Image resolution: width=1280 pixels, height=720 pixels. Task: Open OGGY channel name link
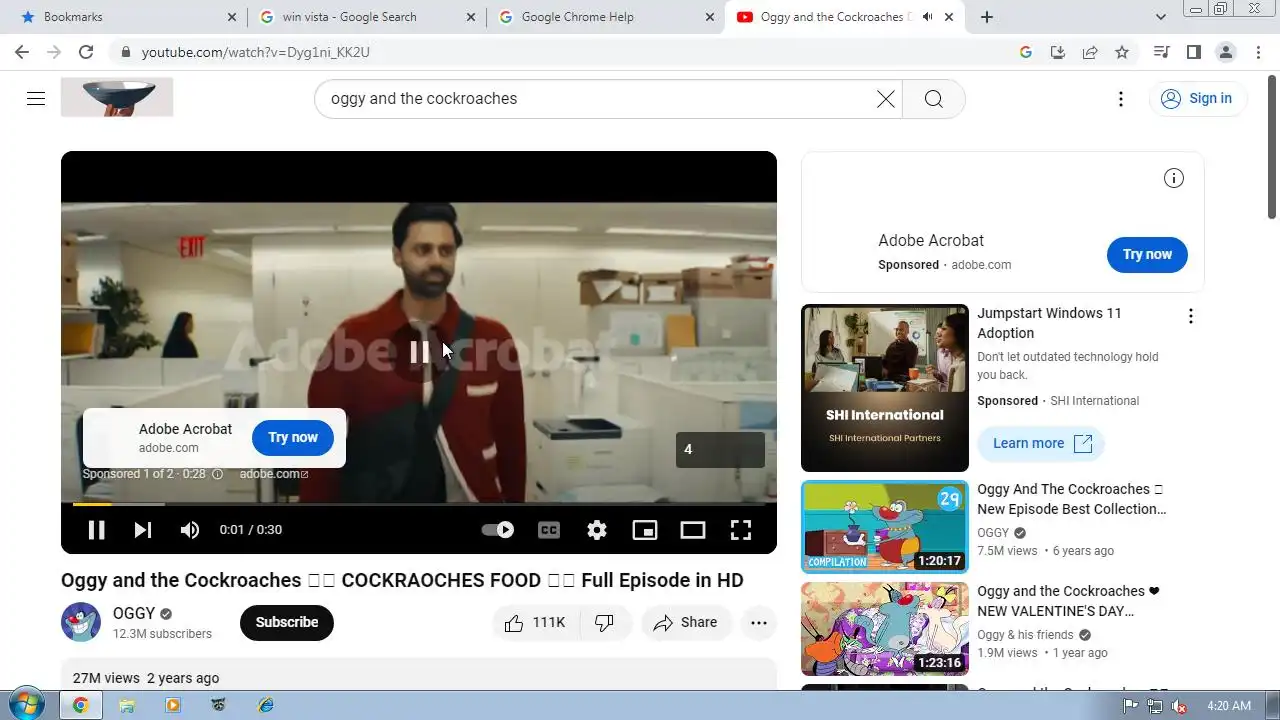[134, 613]
